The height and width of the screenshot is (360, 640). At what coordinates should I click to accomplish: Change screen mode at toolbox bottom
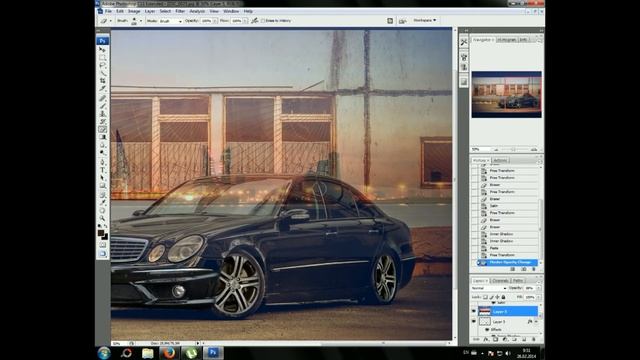tap(102, 253)
